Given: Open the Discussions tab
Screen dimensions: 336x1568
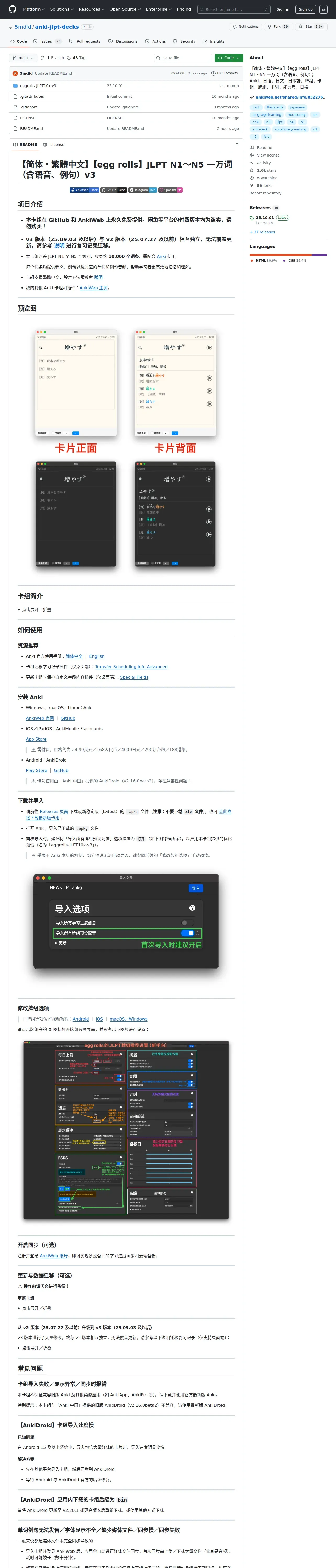Looking at the screenshot, I should [x=123, y=41].
